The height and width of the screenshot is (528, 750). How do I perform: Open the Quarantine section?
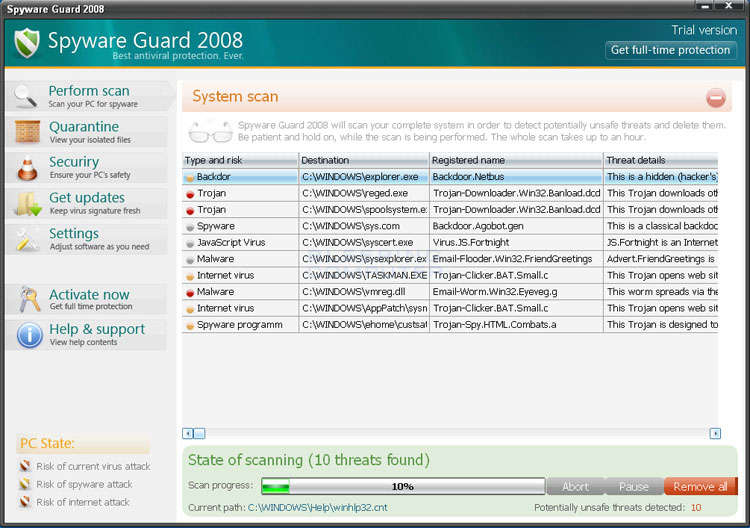(x=86, y=132)
